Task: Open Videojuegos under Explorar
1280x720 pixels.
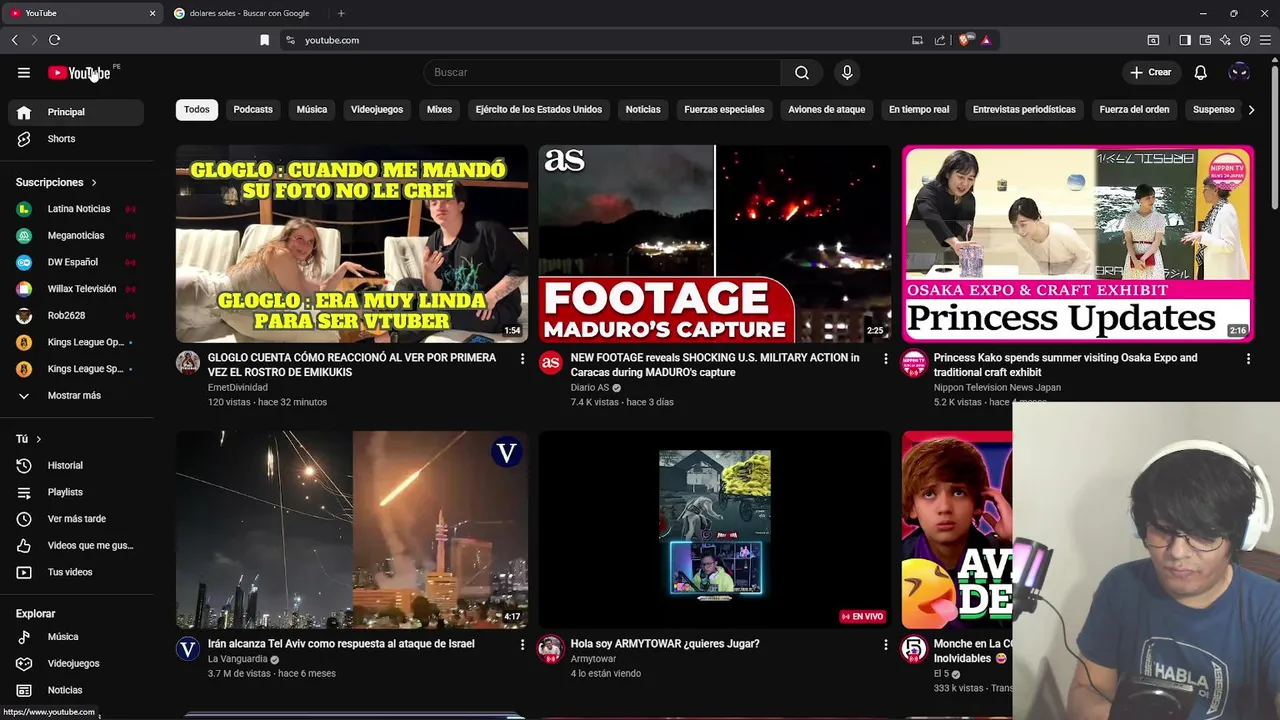Action: 76,663
